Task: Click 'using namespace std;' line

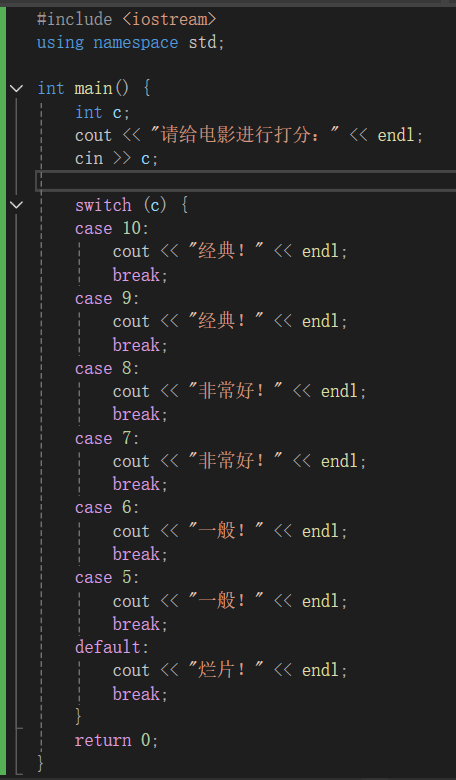Action: tap(131, 42)
